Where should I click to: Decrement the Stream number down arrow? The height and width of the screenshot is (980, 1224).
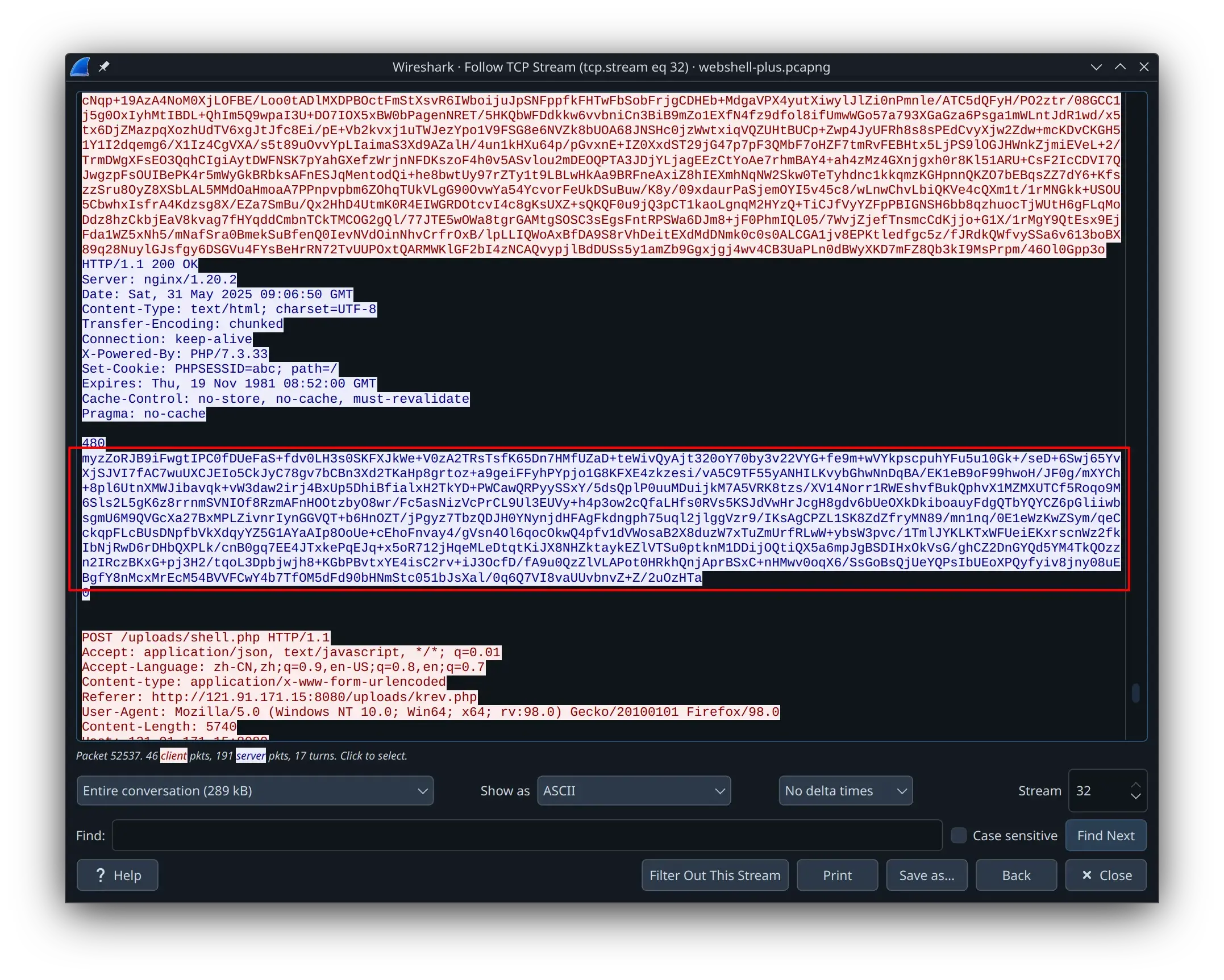pyautogui.click(x=1135, y=796)
